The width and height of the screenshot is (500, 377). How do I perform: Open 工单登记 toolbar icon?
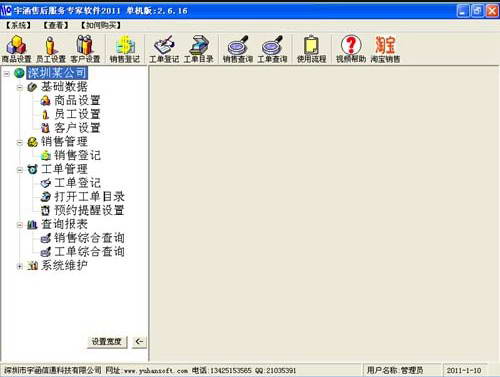(164, 49)
